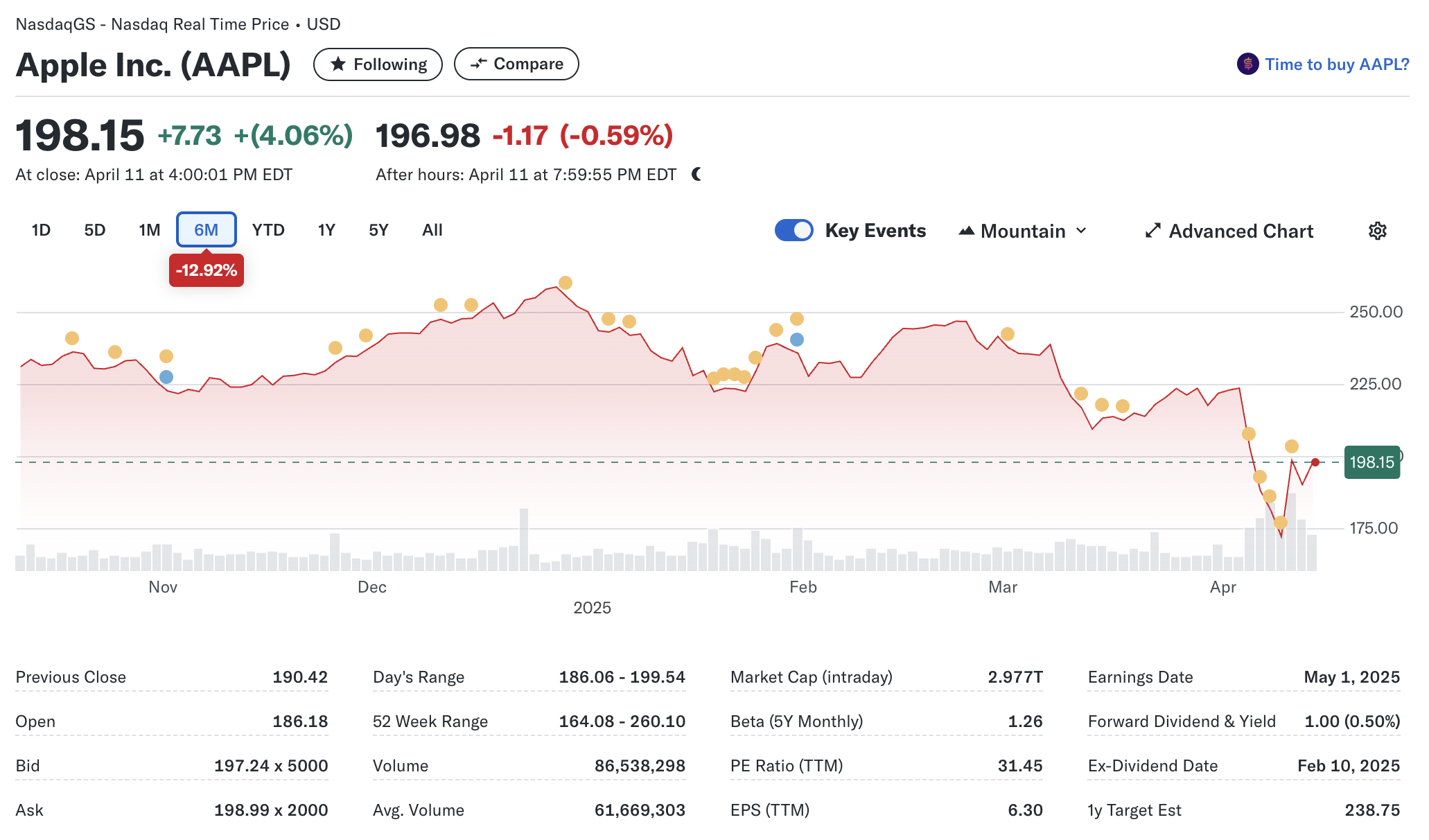Switch to the YTD range tab
Screen dimensions: 1429x840
268,230
